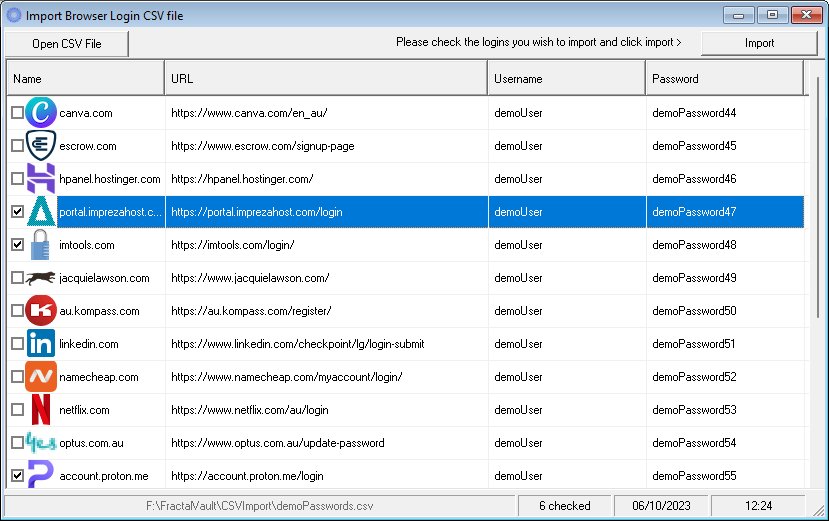Check the linkedin.com checkbox
Image resolution: width=829 pixels, height=521 pixels.
coord(17,343)
